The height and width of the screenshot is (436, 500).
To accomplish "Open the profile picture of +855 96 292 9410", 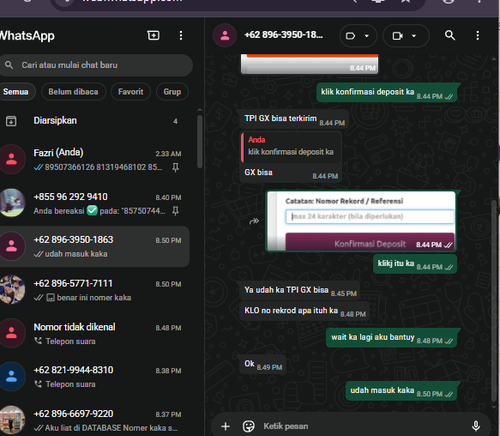I will pos(12,203).
